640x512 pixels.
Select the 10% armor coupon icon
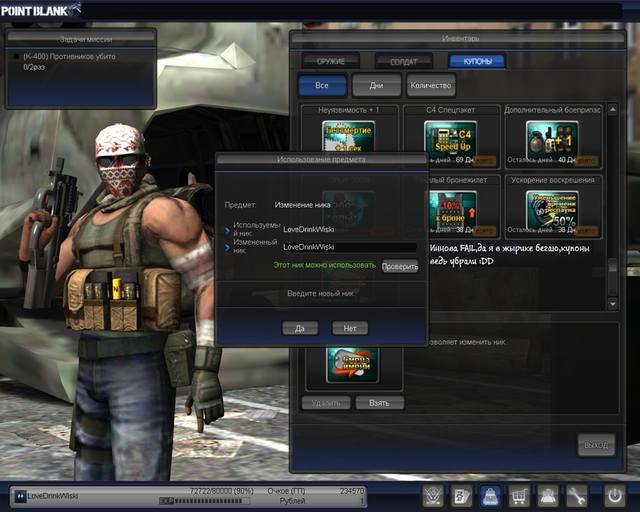[x=453, y=211]
